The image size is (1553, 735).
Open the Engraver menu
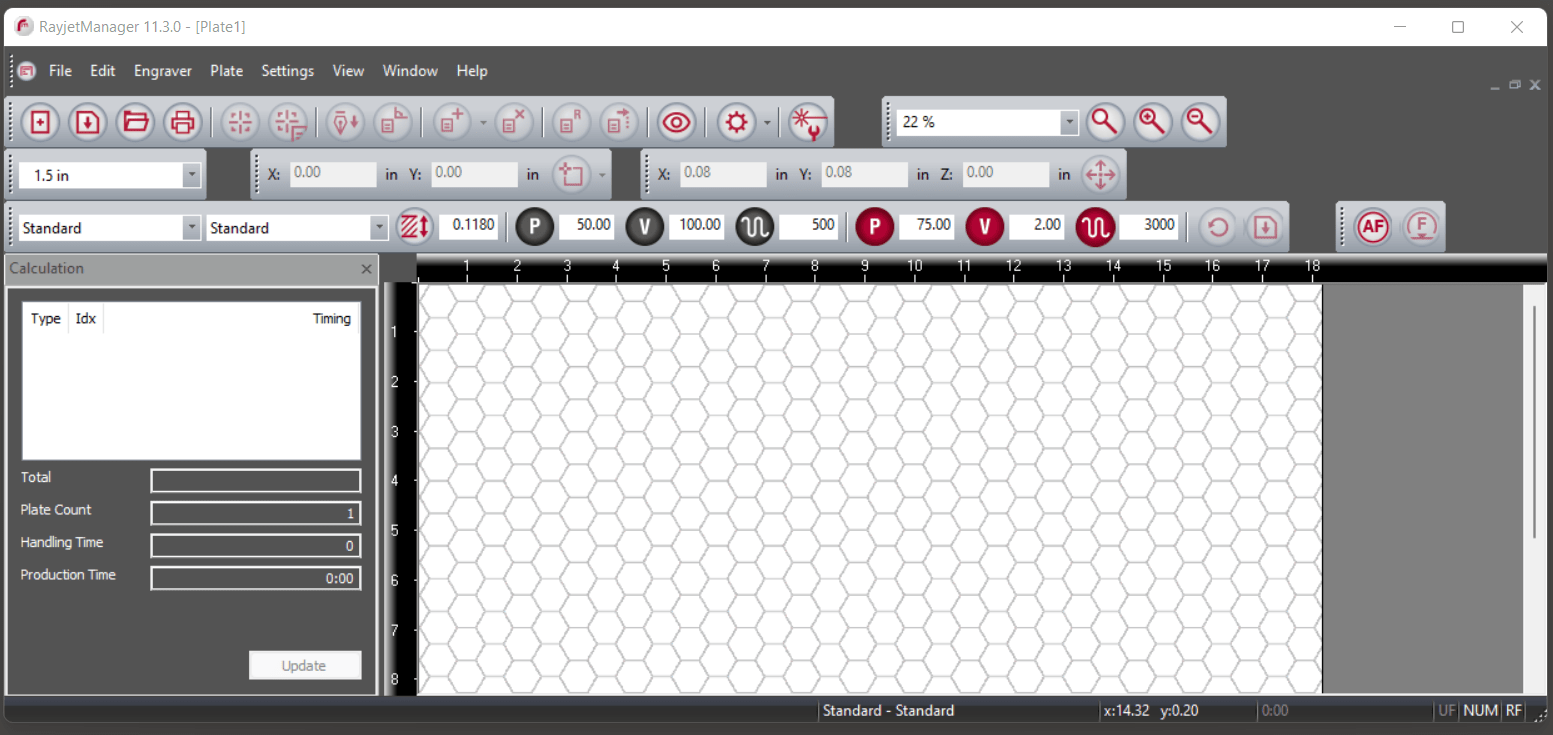pyautogui.click(x=162, y=71)
